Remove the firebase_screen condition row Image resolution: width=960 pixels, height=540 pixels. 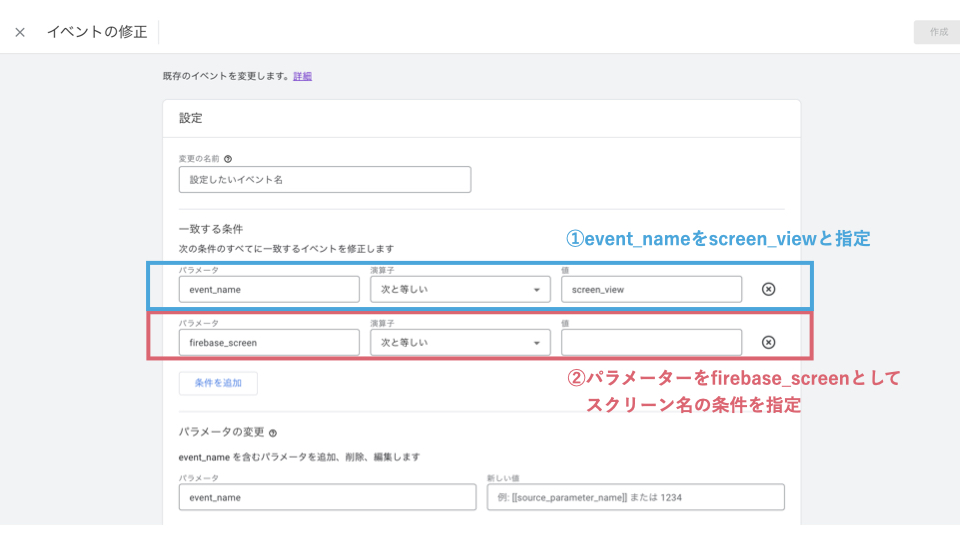[768, 342]
